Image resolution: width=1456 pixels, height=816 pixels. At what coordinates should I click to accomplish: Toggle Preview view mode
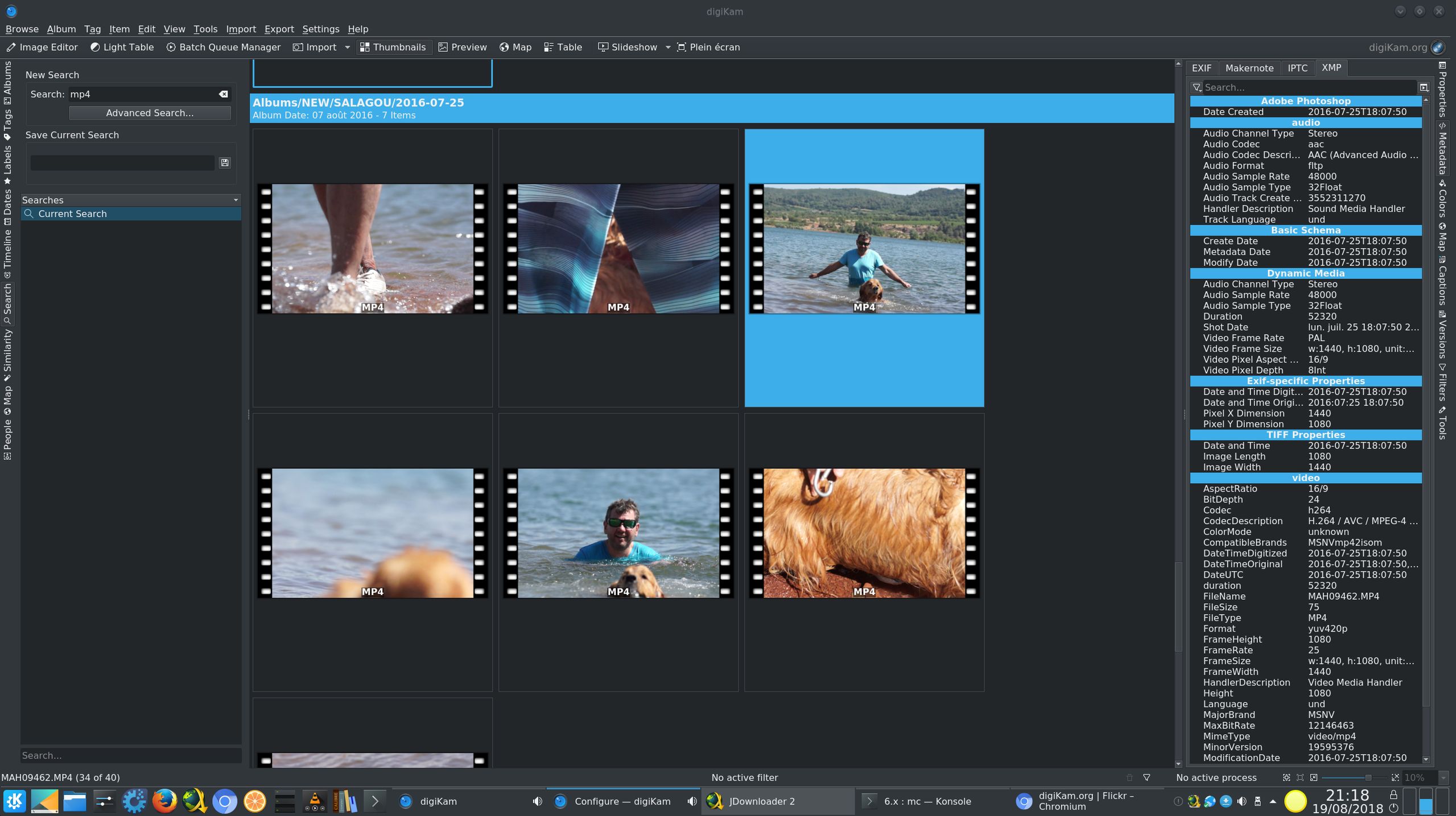[x=463, y=47]
